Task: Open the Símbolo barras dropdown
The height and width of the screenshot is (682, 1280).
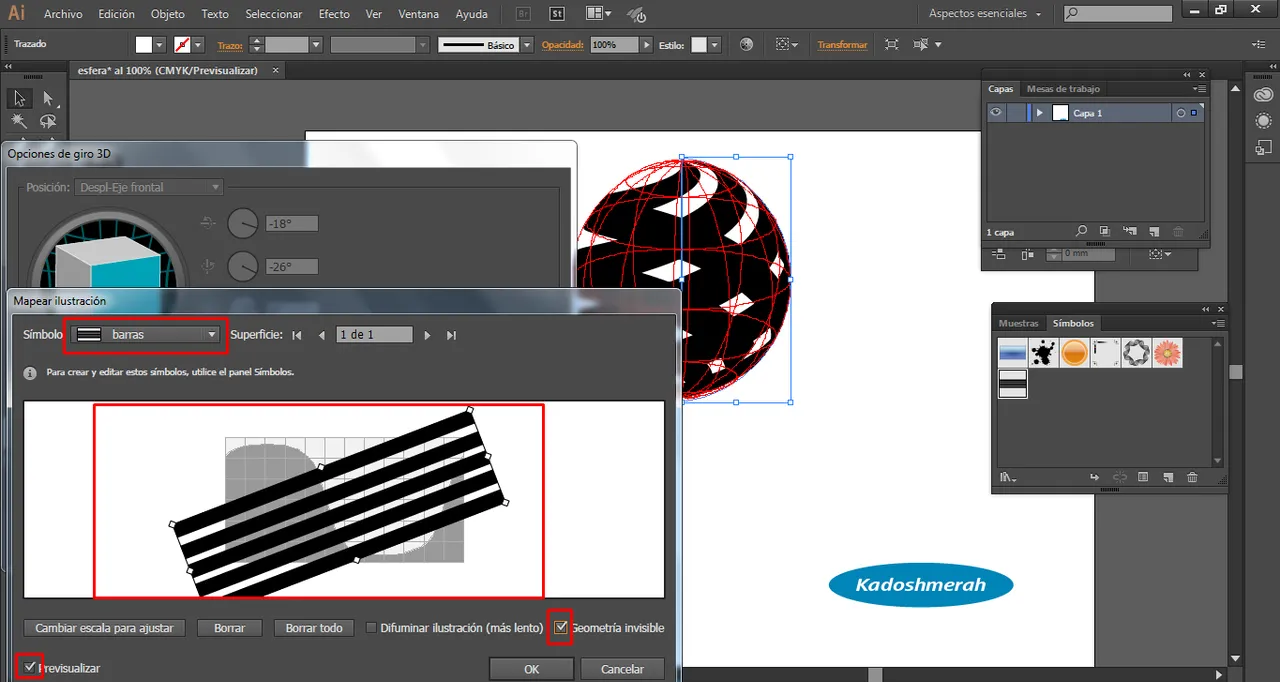Action: (x=145, y=335)
